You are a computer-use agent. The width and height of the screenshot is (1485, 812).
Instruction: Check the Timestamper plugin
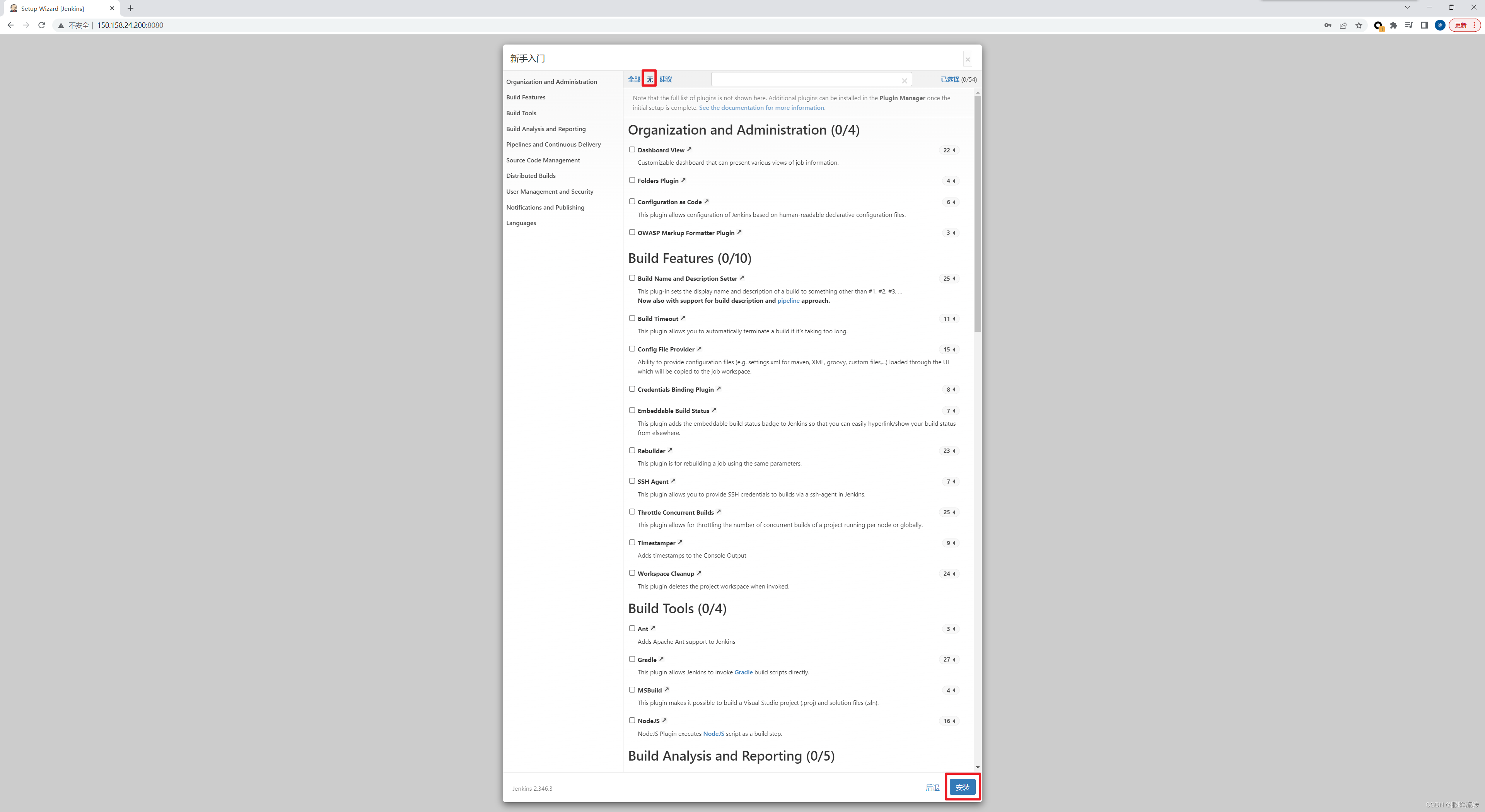click(x=632, y=542)
